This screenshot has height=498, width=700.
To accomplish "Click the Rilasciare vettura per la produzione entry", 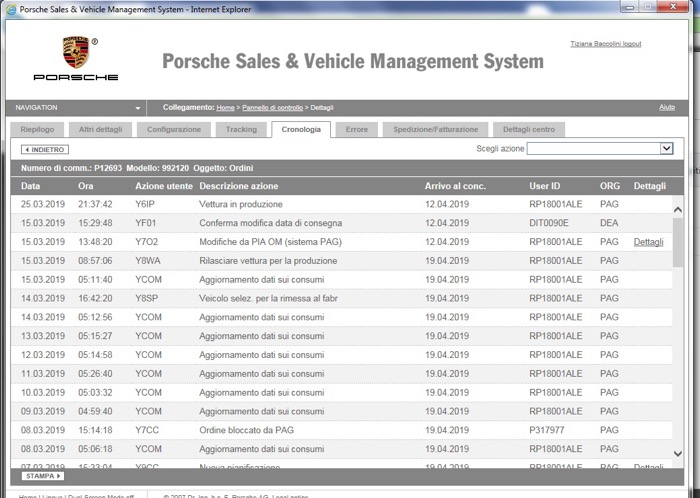I will 268,261.
